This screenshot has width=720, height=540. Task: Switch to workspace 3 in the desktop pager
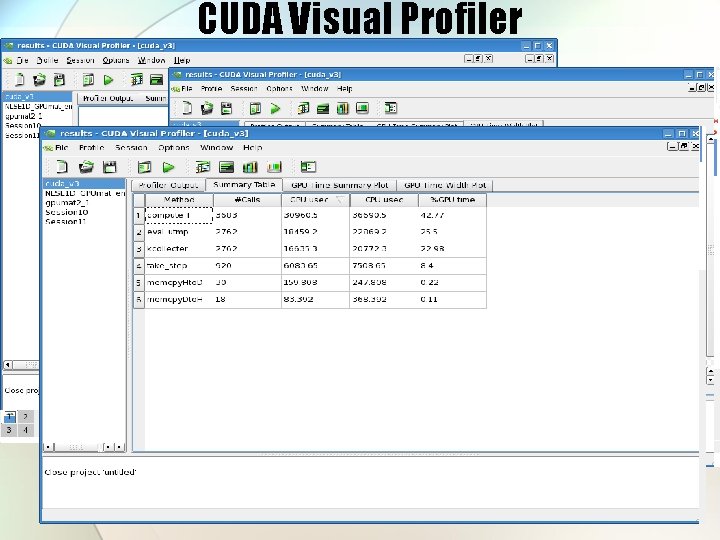coord(9,430)
